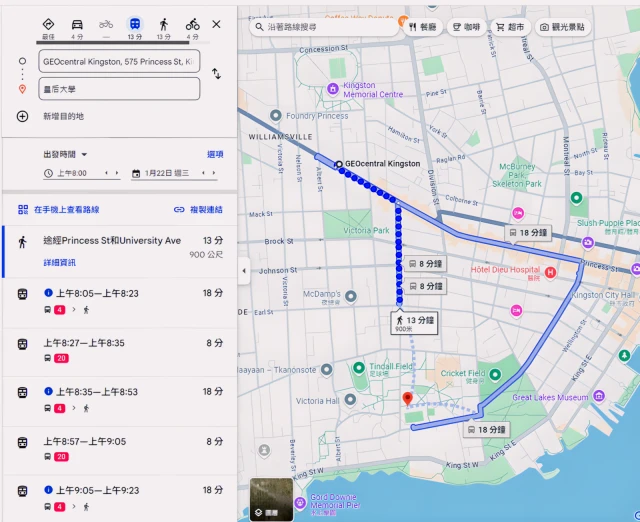The image size is (640, 522).
Task: Click the Victoria Hall pin
Action: 350,400
